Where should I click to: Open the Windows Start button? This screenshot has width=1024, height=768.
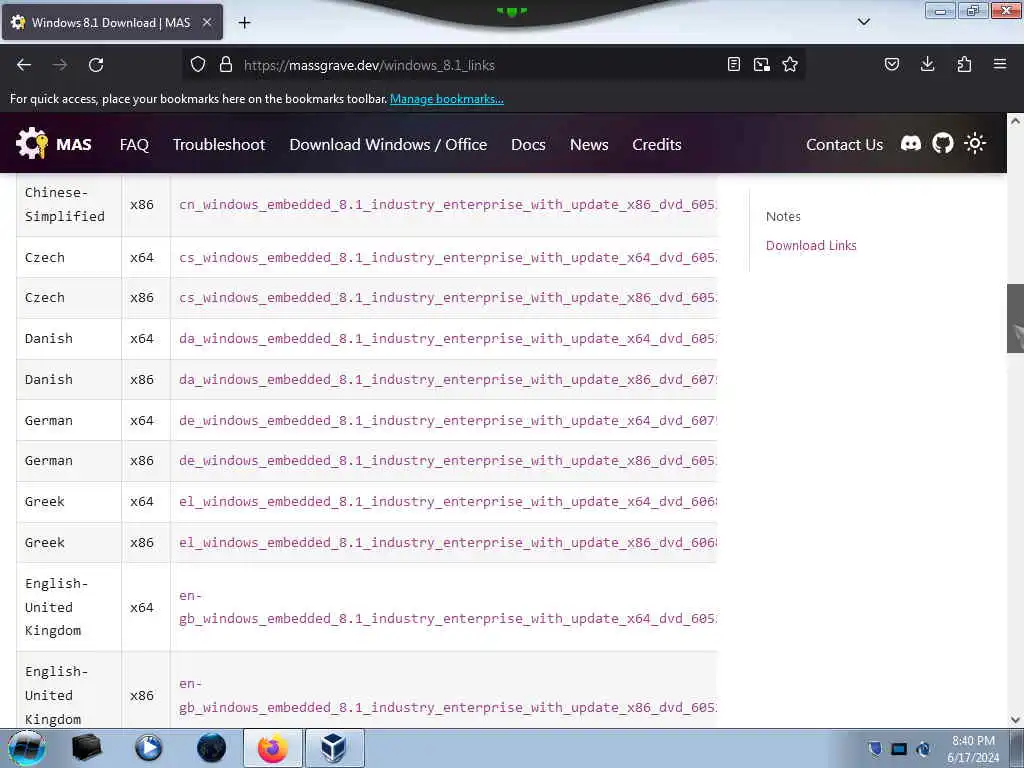(27, 748)
